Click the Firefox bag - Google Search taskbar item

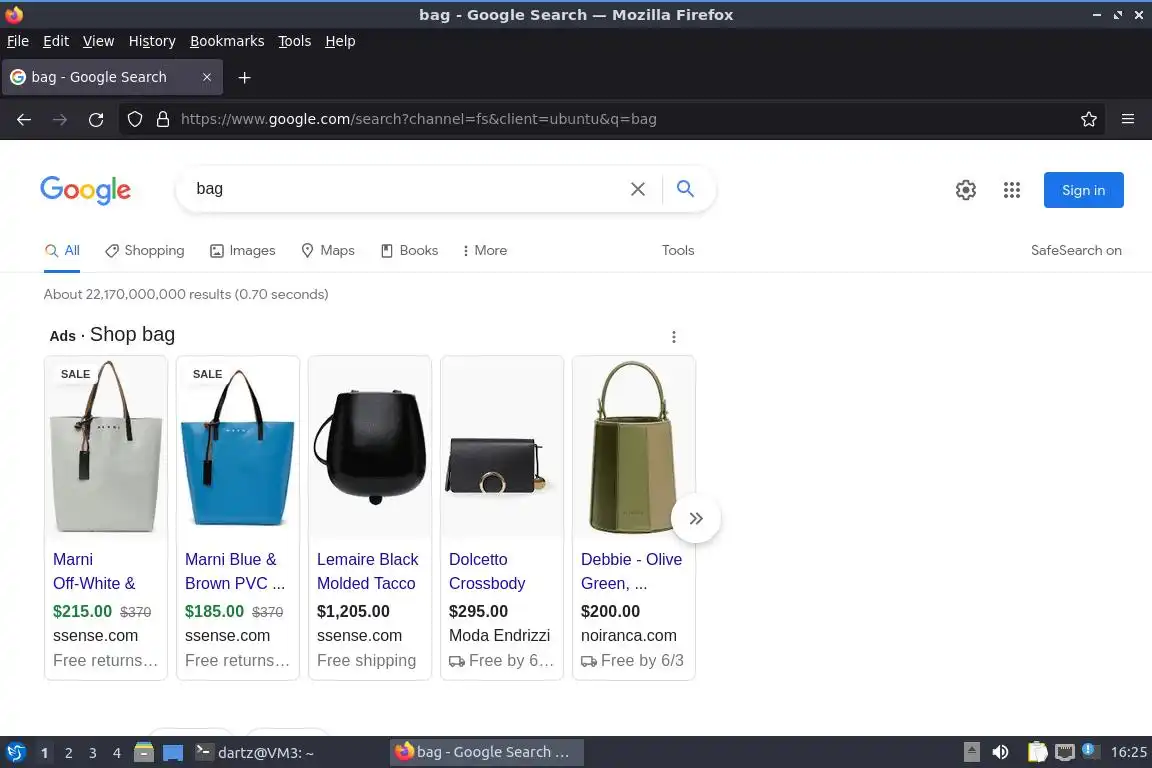pyautogui.click(x=486, y=752)
